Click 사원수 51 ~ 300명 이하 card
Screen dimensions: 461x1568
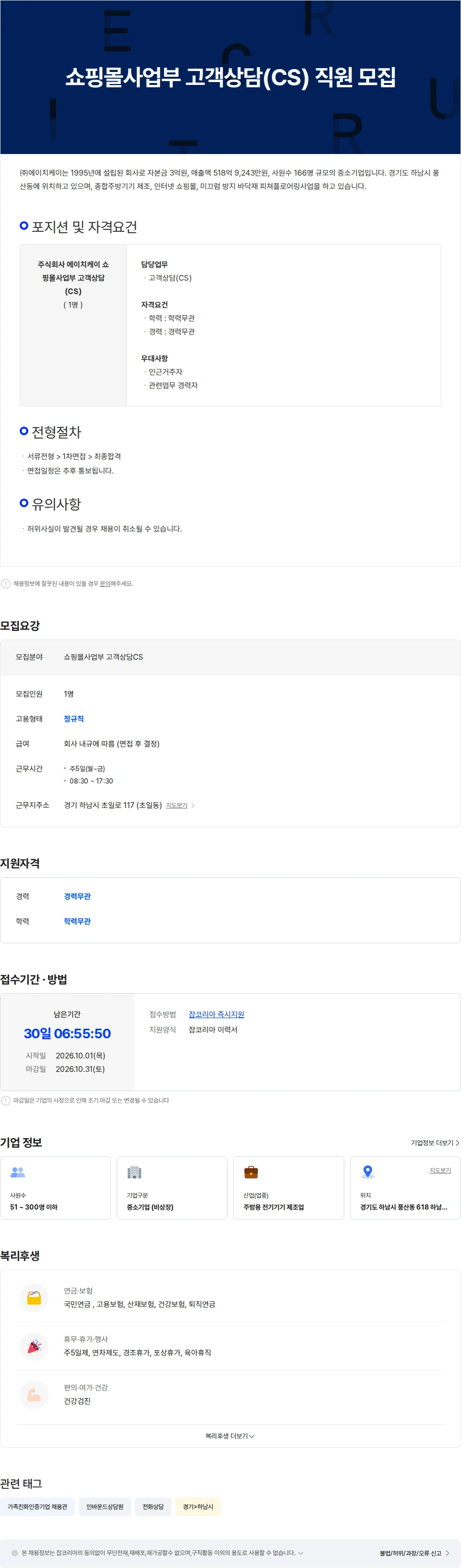point(55,1188)
